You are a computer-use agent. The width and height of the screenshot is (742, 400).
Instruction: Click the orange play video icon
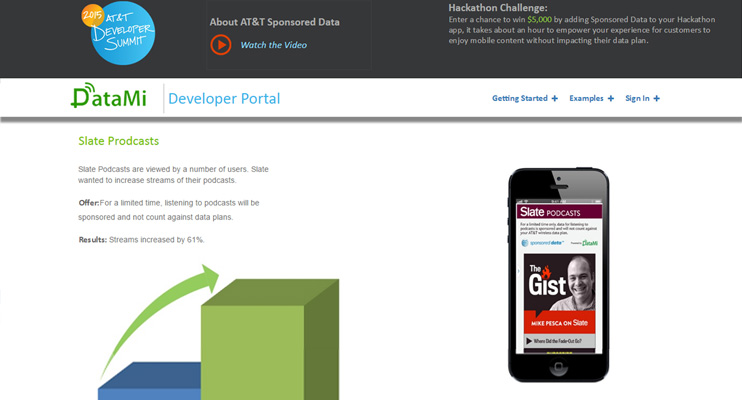[221, 45]
